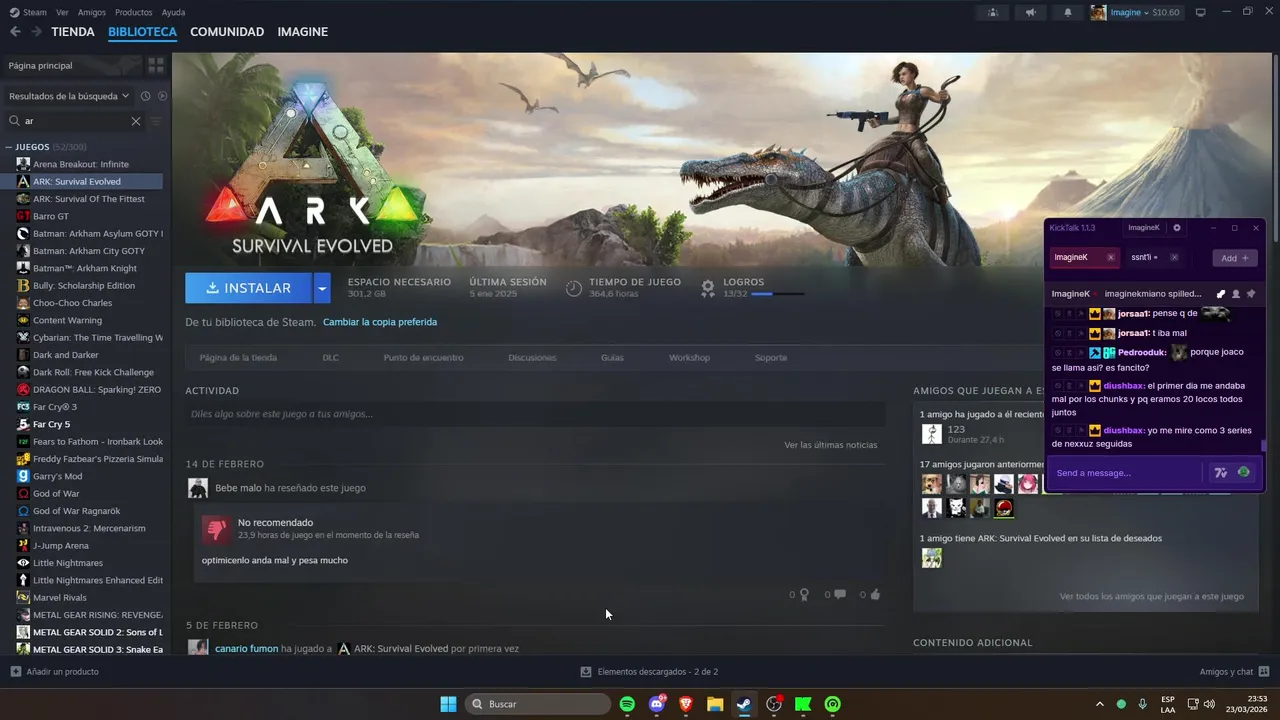The width and height of the screenshot is (1280, 720).
Task: Click the INSTALAR button
Action: click(249, 288)
